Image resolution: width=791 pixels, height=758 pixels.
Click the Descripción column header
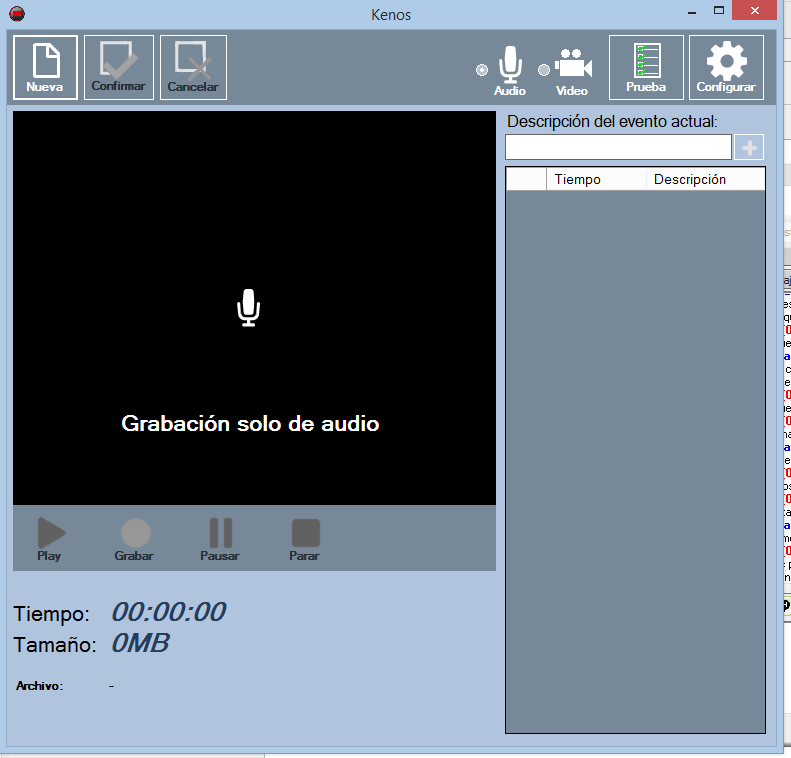(703, 179)
